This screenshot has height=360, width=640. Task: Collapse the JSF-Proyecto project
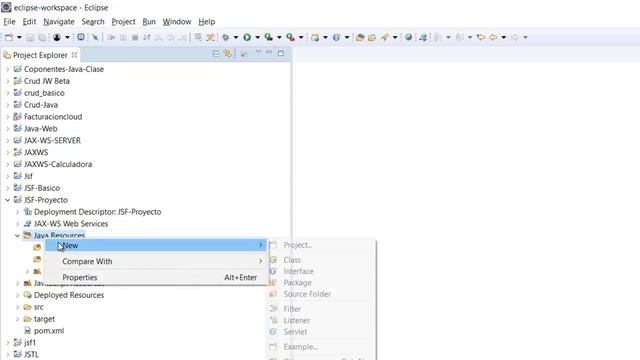point(7,200)
